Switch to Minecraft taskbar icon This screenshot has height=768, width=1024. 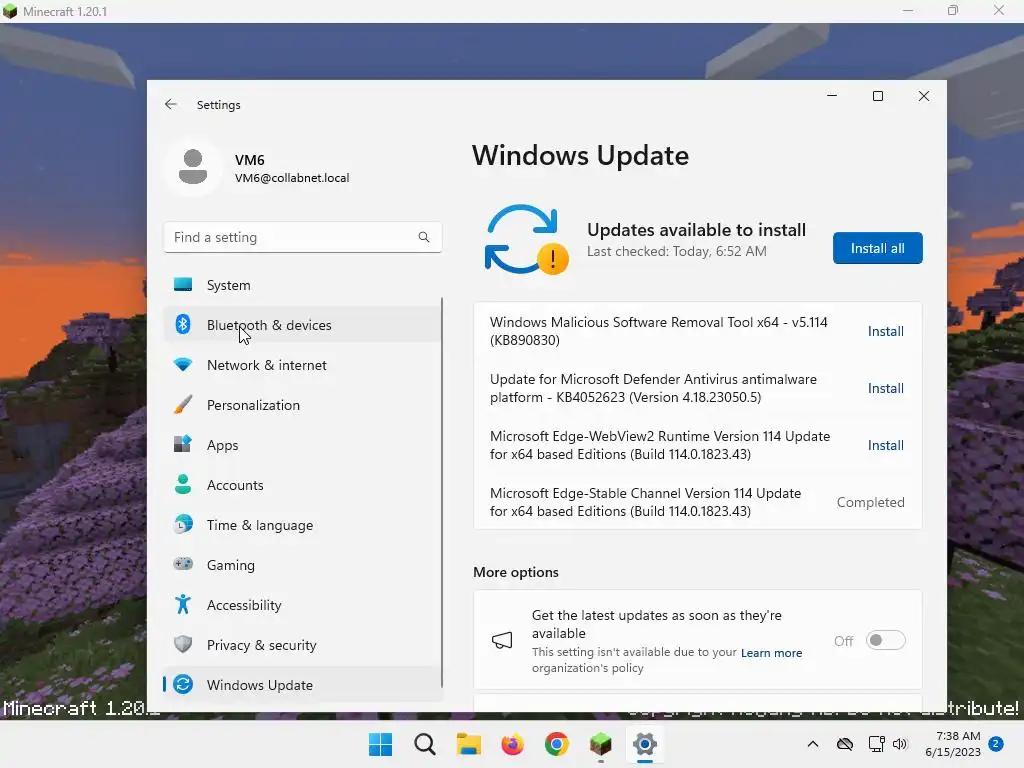coord(600,744)
